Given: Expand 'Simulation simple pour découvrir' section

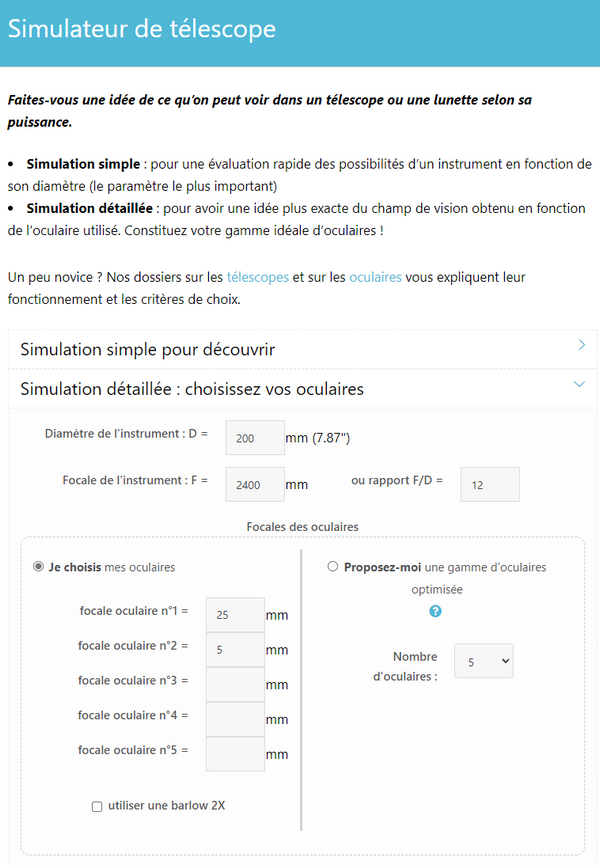Looking at the screenshot, I should click(x=148, y=350).
